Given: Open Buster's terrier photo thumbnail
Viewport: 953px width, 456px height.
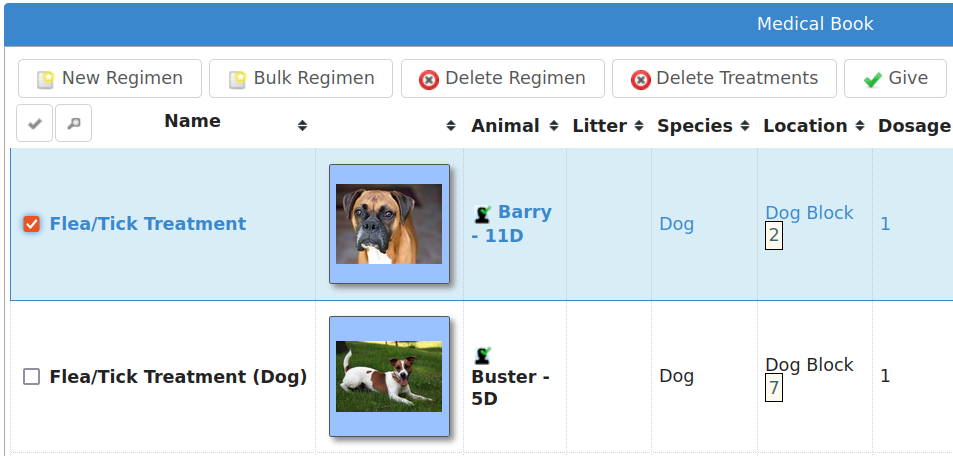Looking at the screenshot, I should [x=389, y=376].
